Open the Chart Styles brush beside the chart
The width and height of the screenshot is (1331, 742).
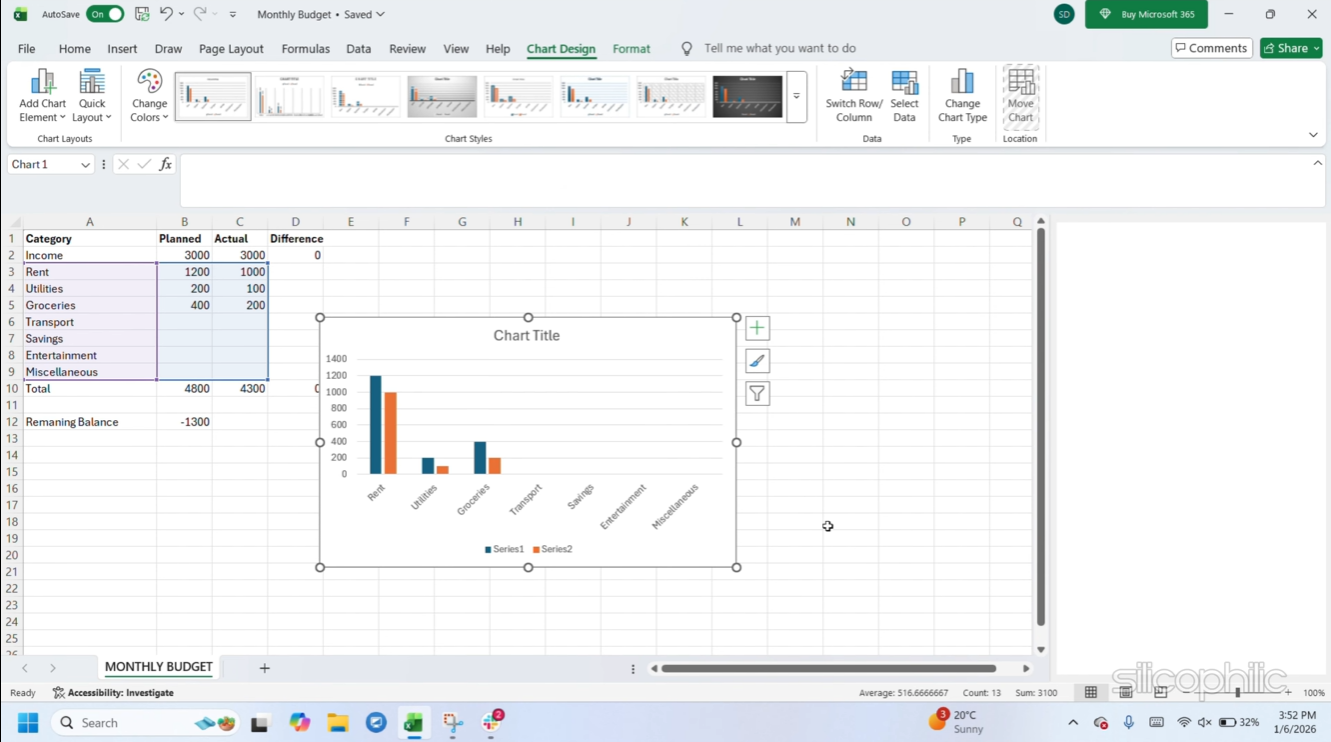(x=757, y=360)
